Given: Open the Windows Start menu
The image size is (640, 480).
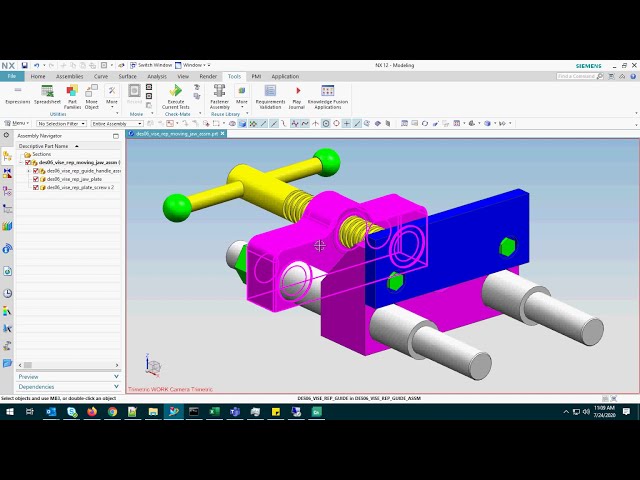Looking at the screenshot, I should tap(10, 412).
